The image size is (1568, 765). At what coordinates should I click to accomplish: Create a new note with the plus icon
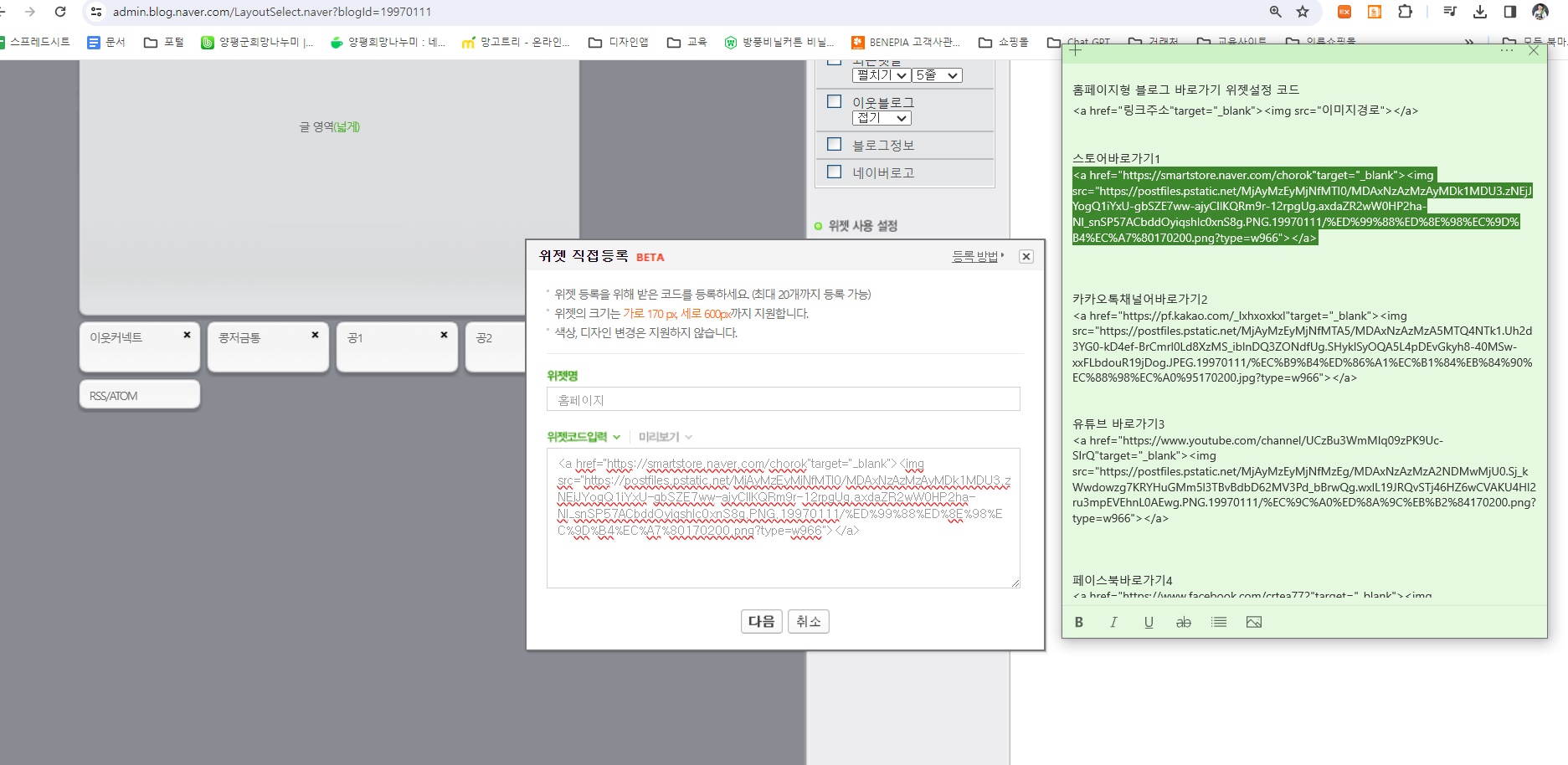(1075, 50)
